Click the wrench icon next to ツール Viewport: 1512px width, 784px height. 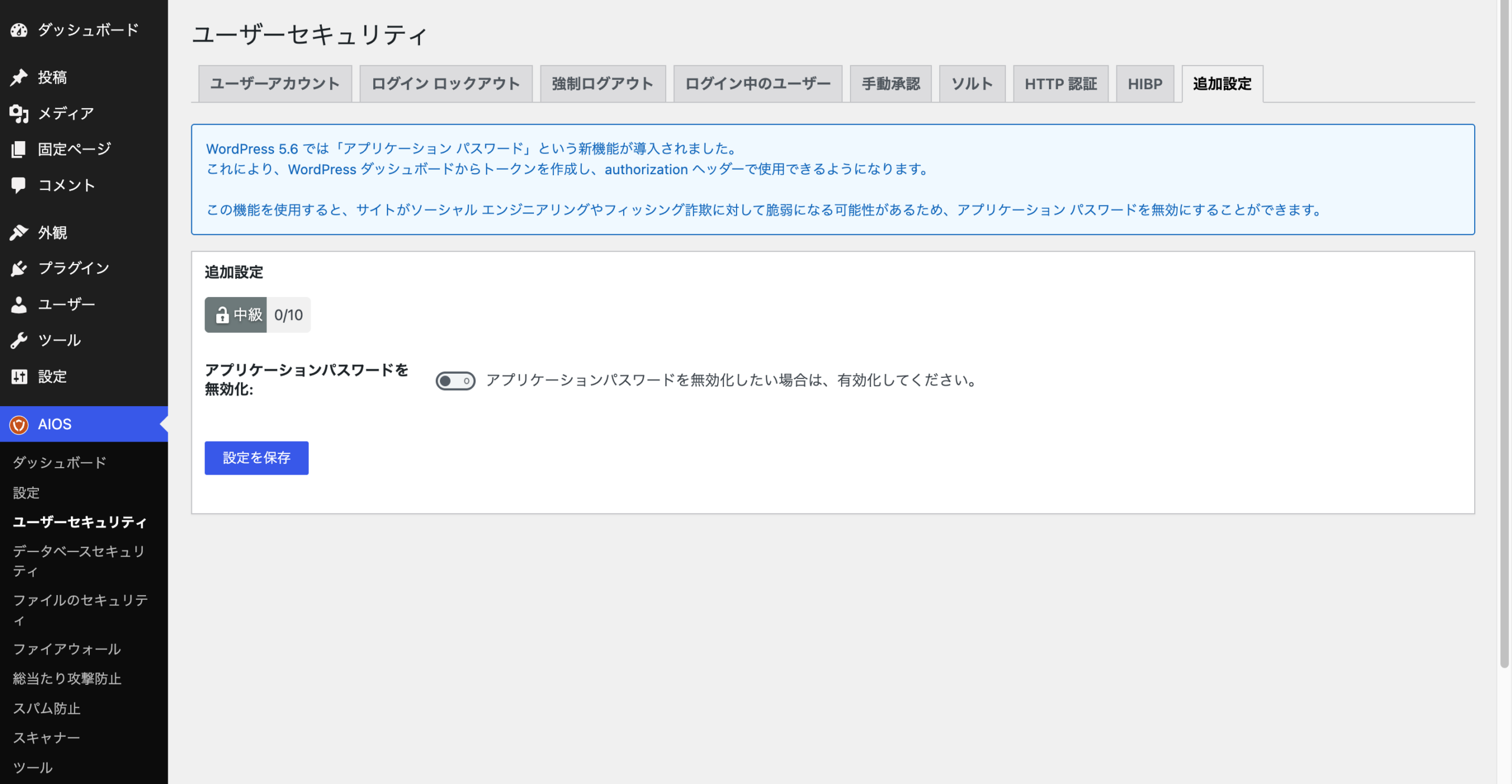19,340
